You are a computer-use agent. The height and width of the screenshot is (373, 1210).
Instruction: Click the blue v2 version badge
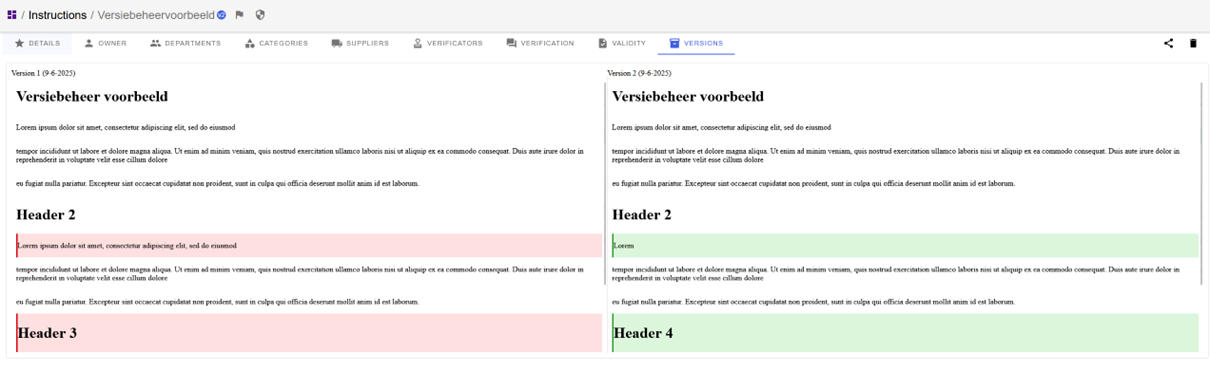[x=222, y=15]
